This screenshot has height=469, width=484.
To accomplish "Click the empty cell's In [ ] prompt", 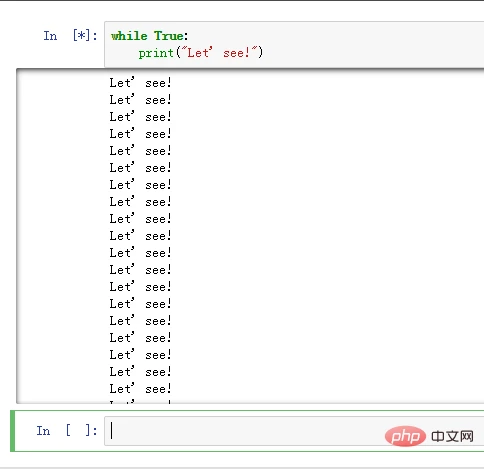I will pos(67,431).
